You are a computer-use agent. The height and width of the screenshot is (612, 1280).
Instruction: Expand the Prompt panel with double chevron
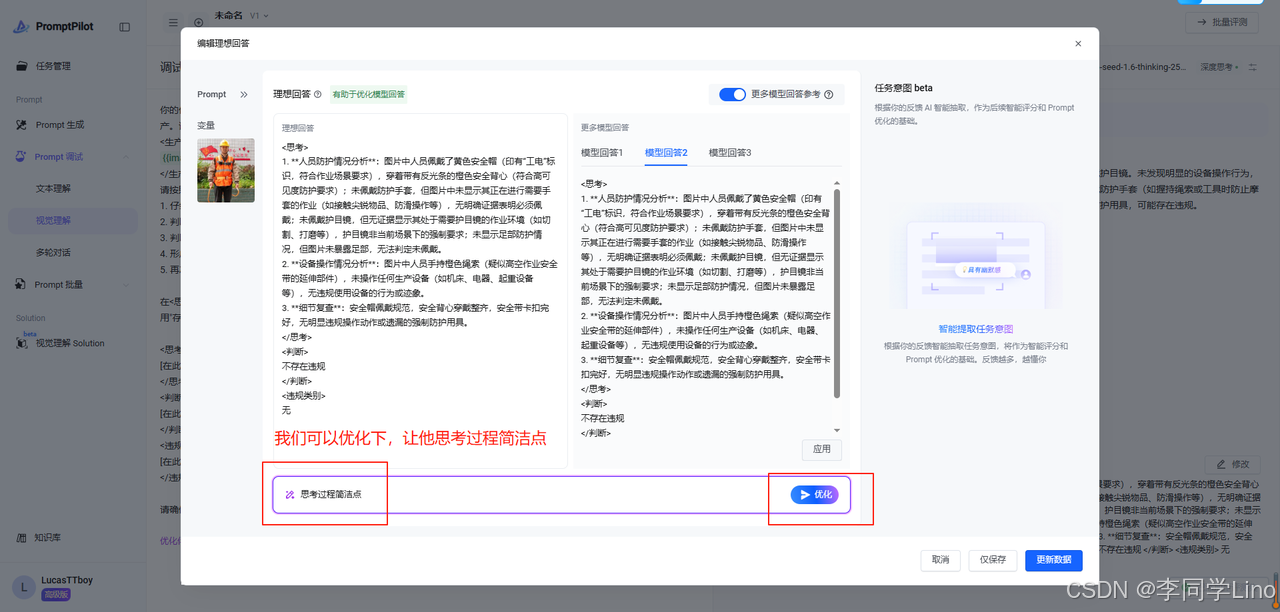243,94
